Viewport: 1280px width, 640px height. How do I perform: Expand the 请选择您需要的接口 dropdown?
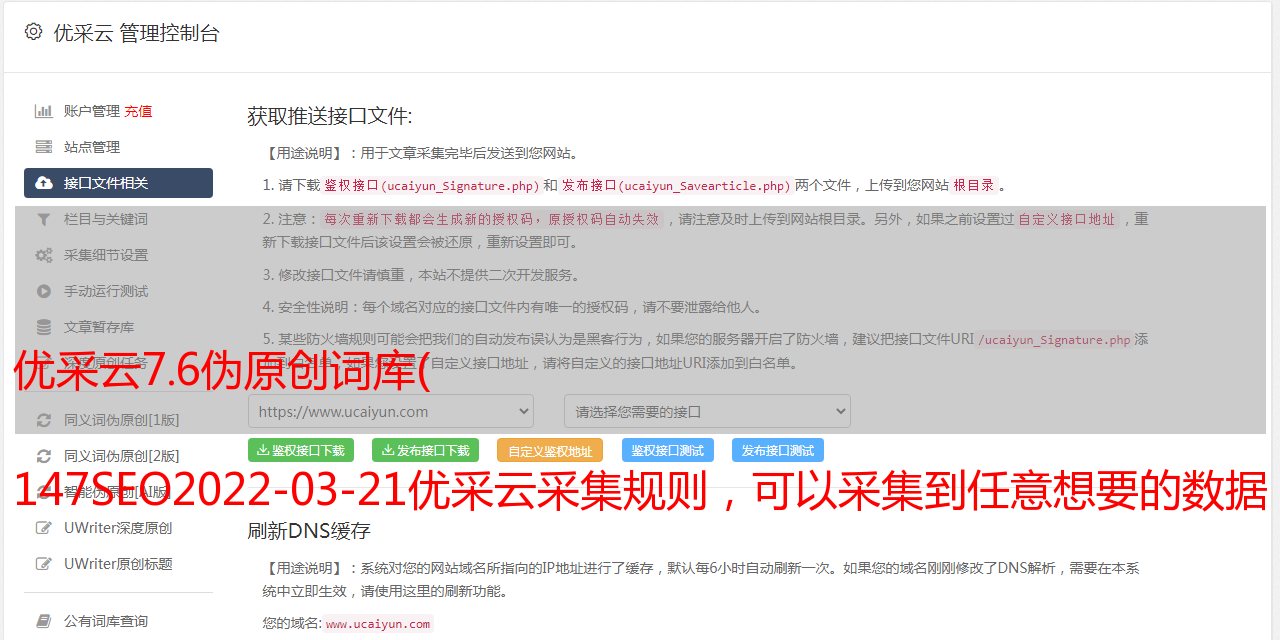coord(707,411)
